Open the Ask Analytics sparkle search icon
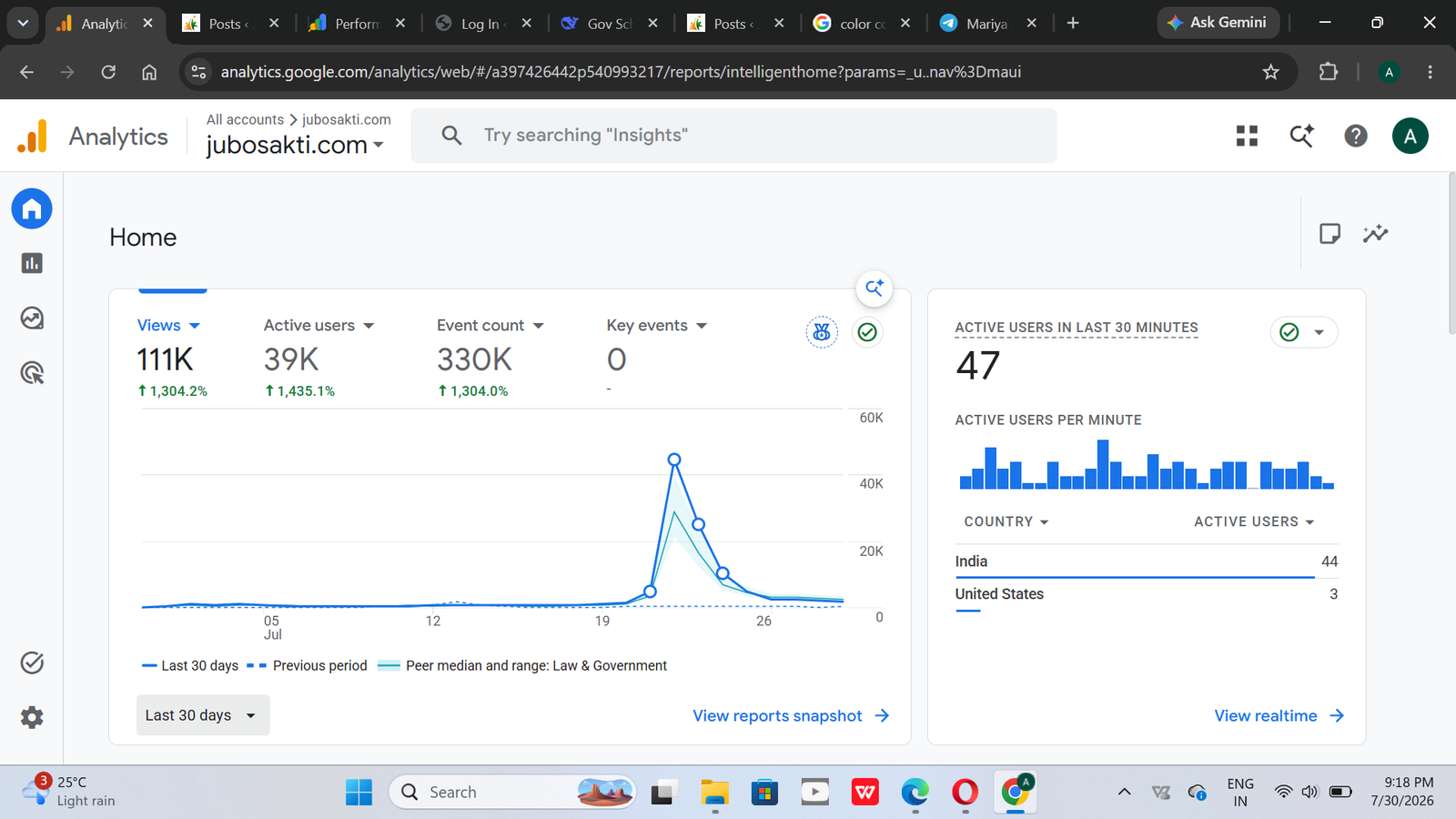The width and height of the screenshot is (1456, 819). (1301, 136)
